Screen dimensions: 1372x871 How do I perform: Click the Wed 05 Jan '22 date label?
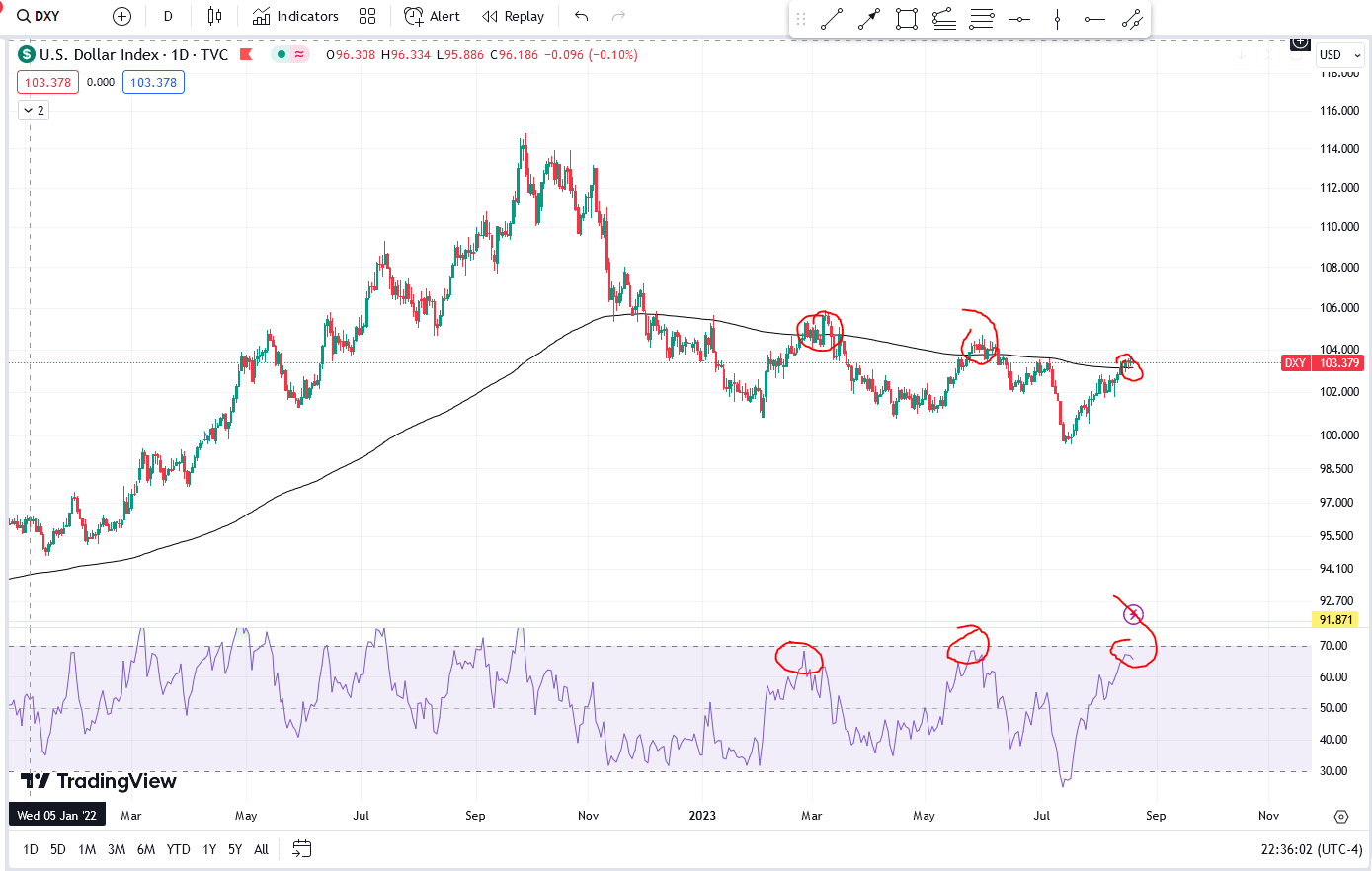[56, 816]
